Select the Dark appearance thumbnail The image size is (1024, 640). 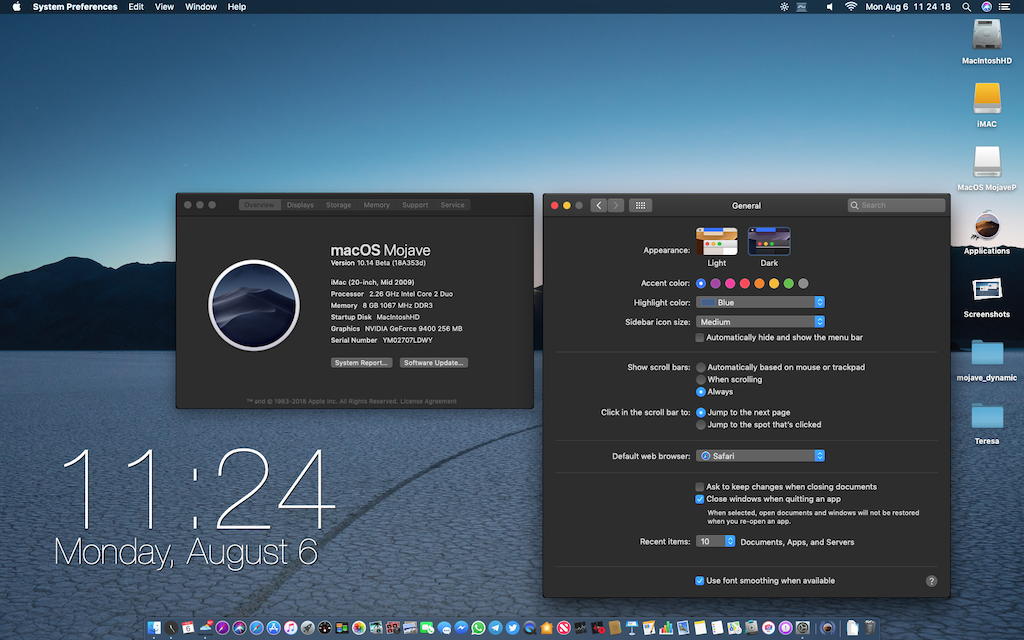(769, 242)
